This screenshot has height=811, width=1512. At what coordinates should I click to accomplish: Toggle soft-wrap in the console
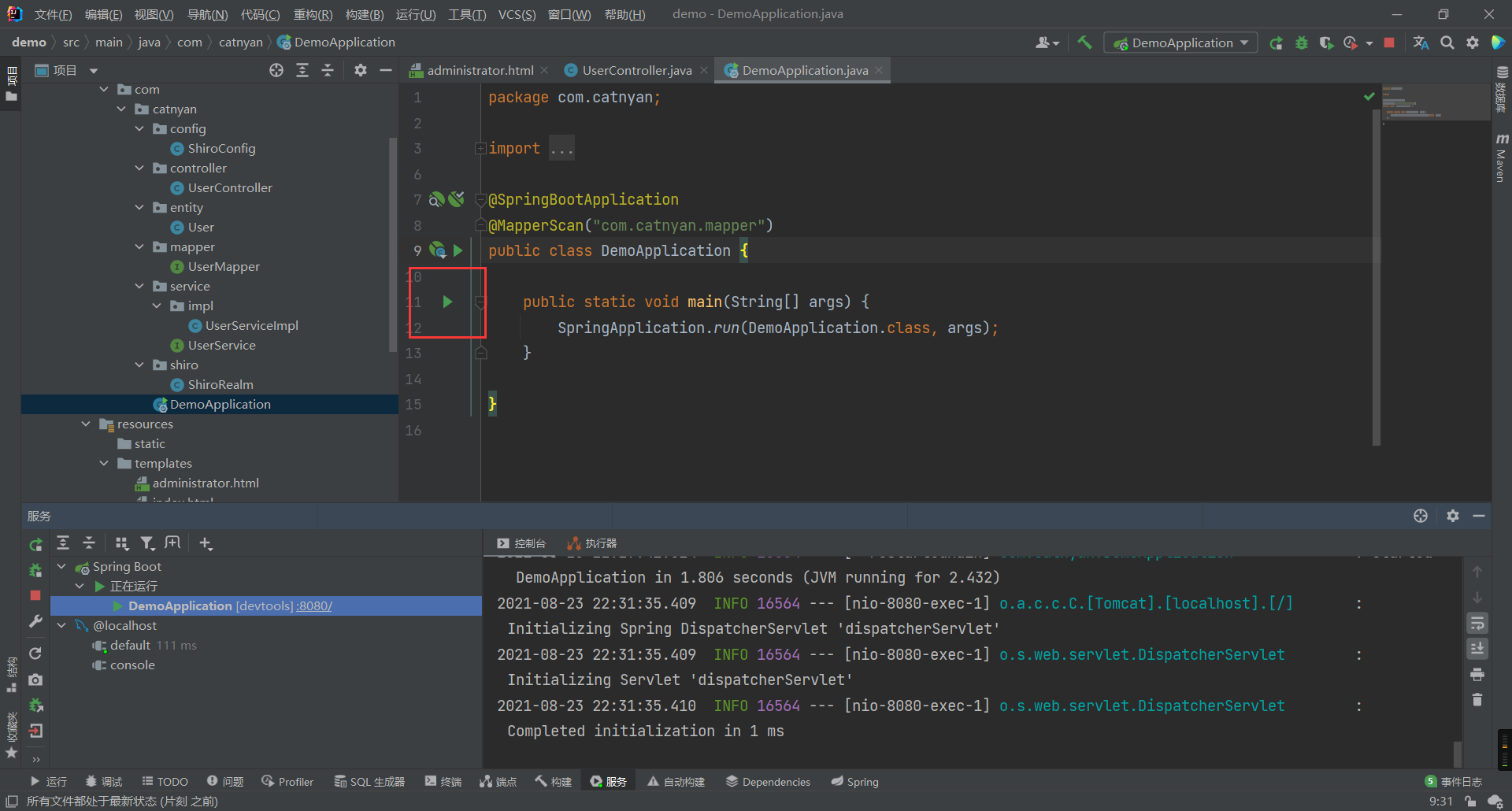1477,624
